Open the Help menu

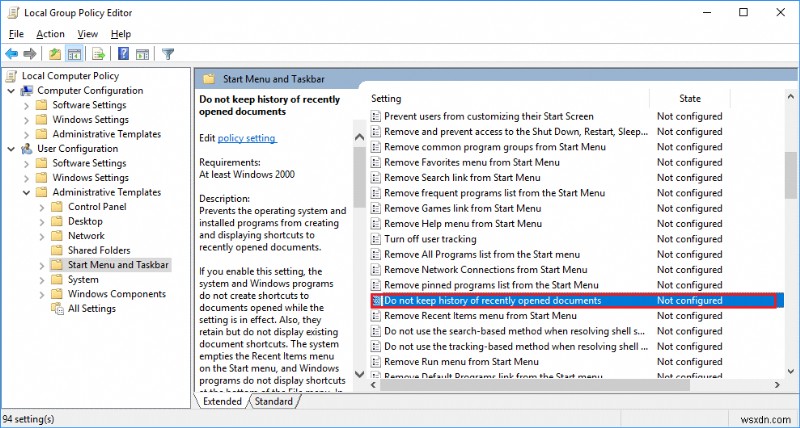pos(121,34)
